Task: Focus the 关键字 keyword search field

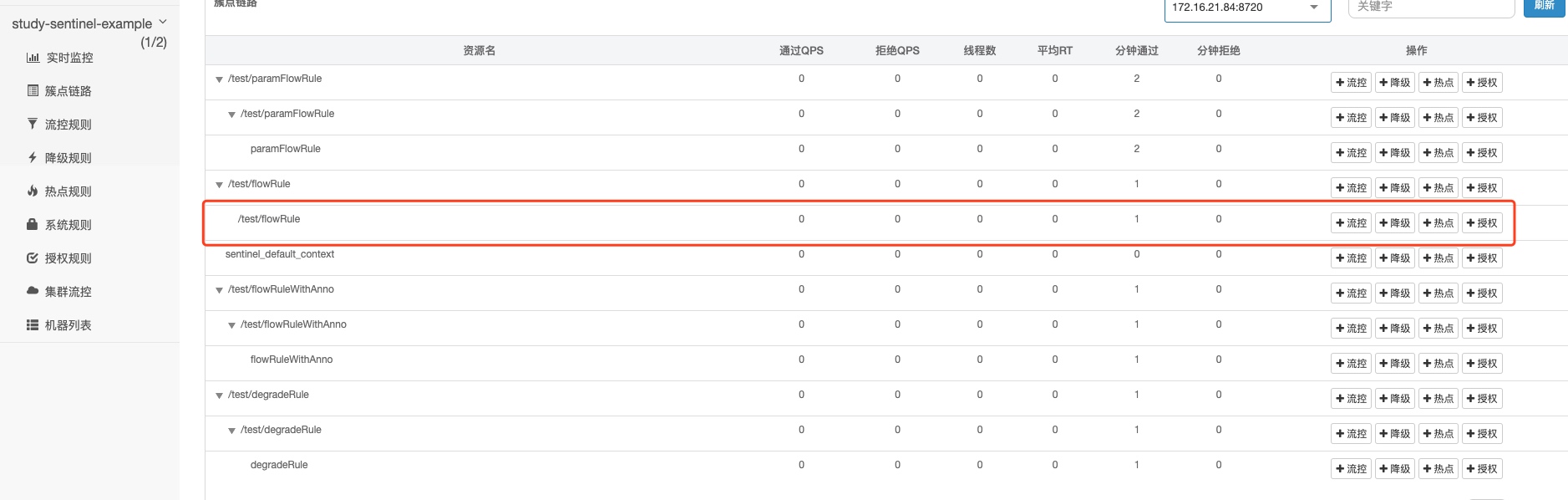Action: pos(1432,7)
